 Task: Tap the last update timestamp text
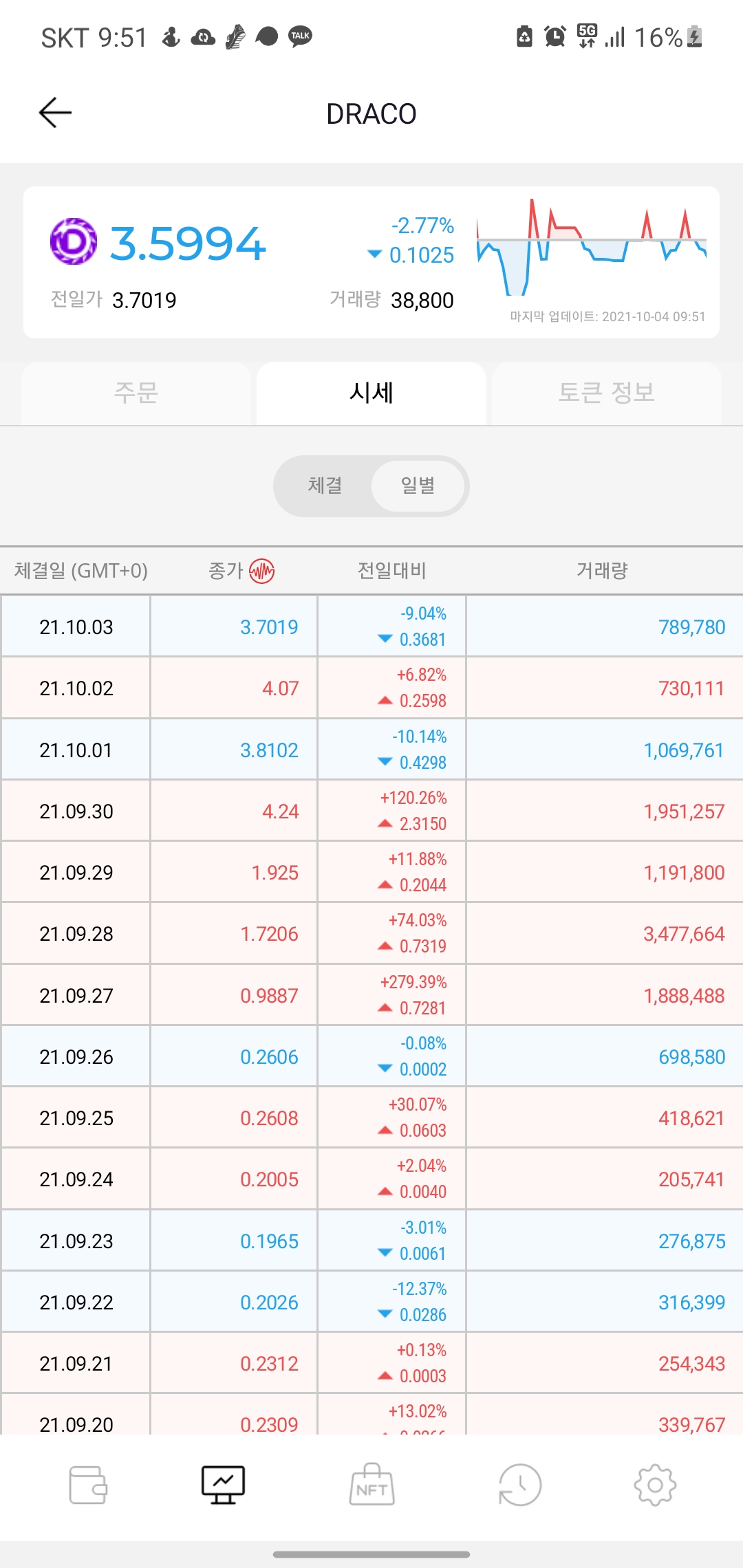[607, 317]
